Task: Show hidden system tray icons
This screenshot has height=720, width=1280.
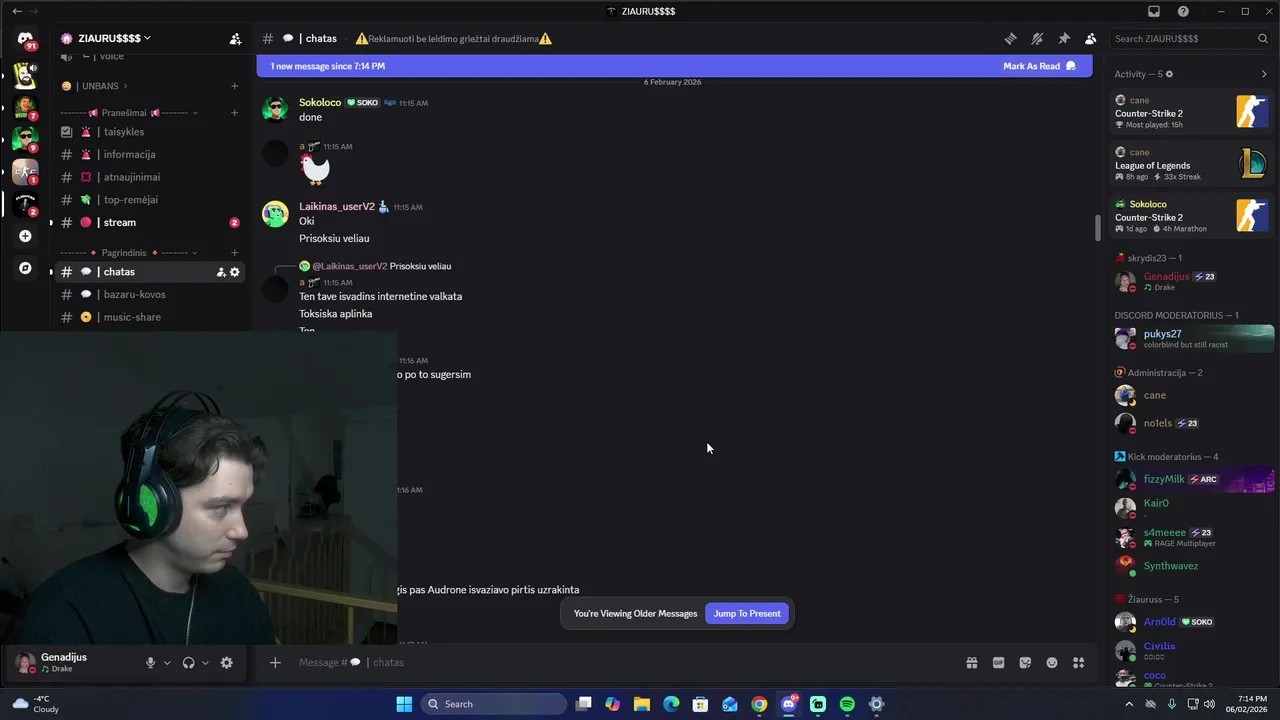Action: coord(1129,704)
